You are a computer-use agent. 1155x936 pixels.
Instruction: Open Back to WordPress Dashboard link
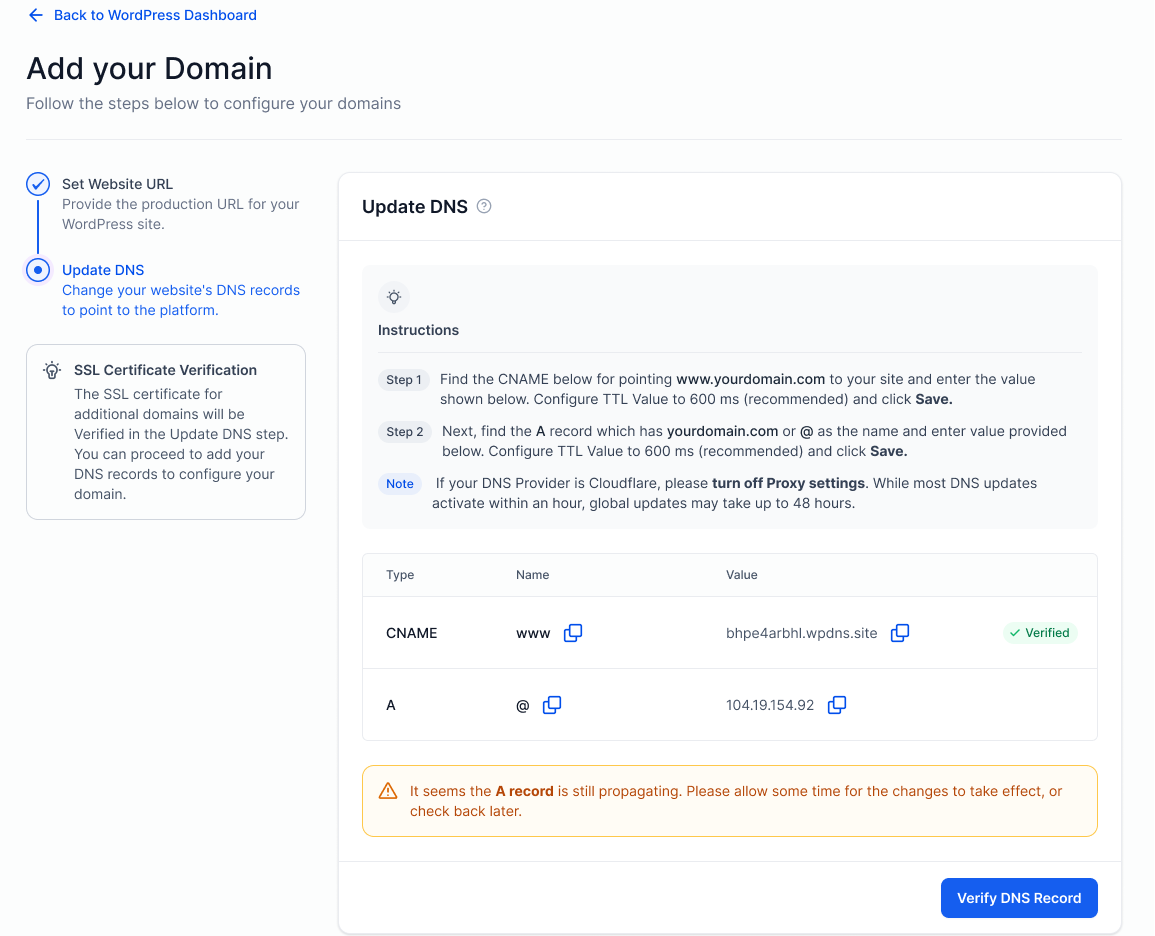tap(155, 15)
